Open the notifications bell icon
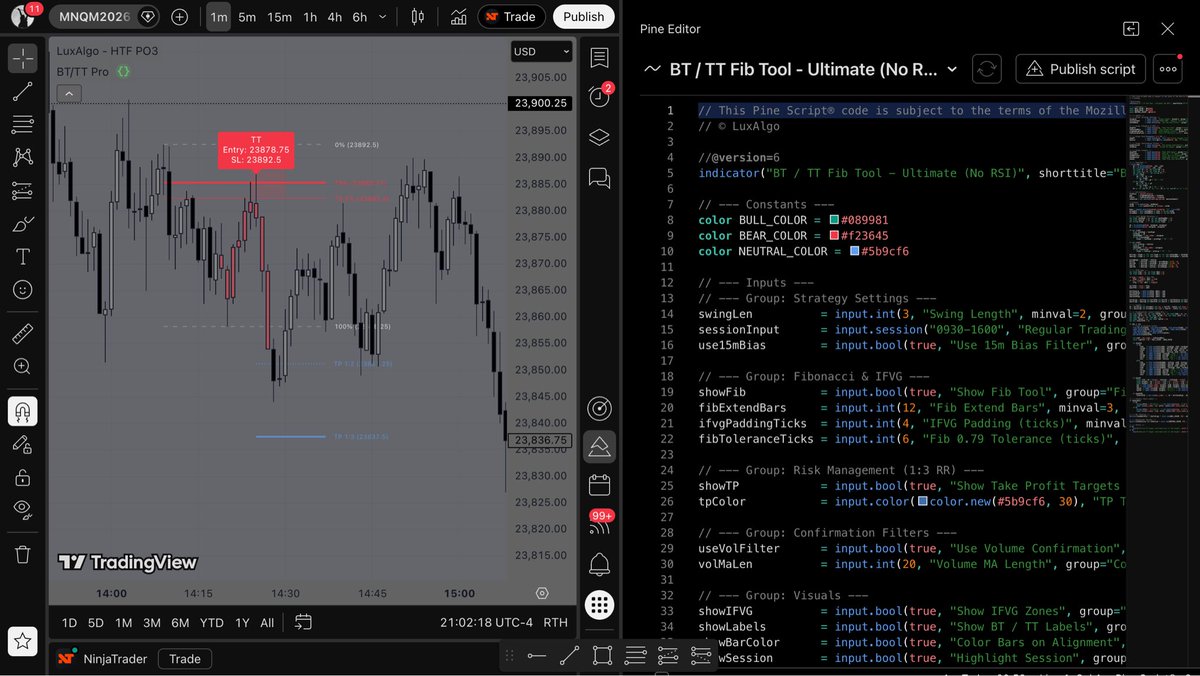Screen dimensions: 1200x676 pyautogui.click(x=599, y=564)
